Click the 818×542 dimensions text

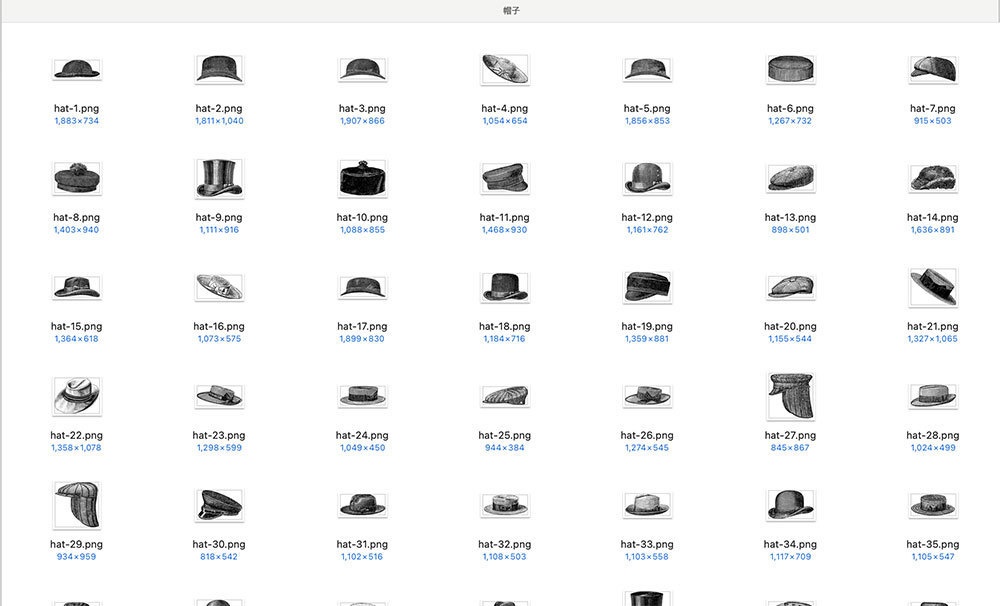coord(219,557)
